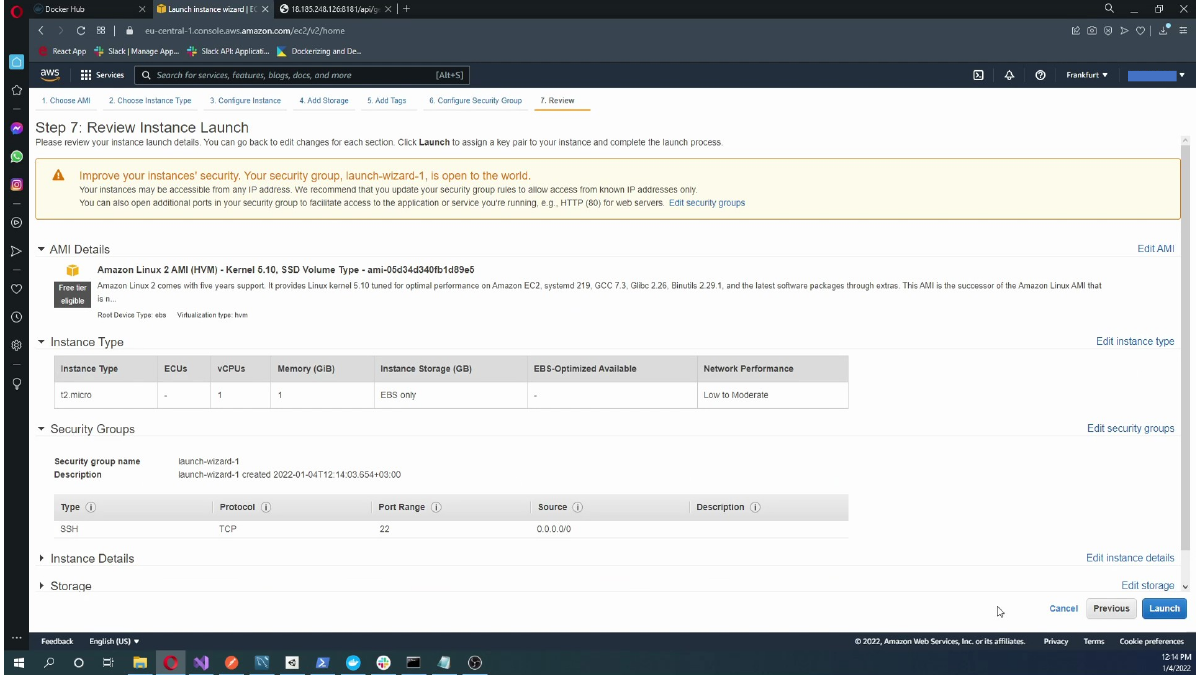Go to 2. Choose Instance Type step

(150, 101)
